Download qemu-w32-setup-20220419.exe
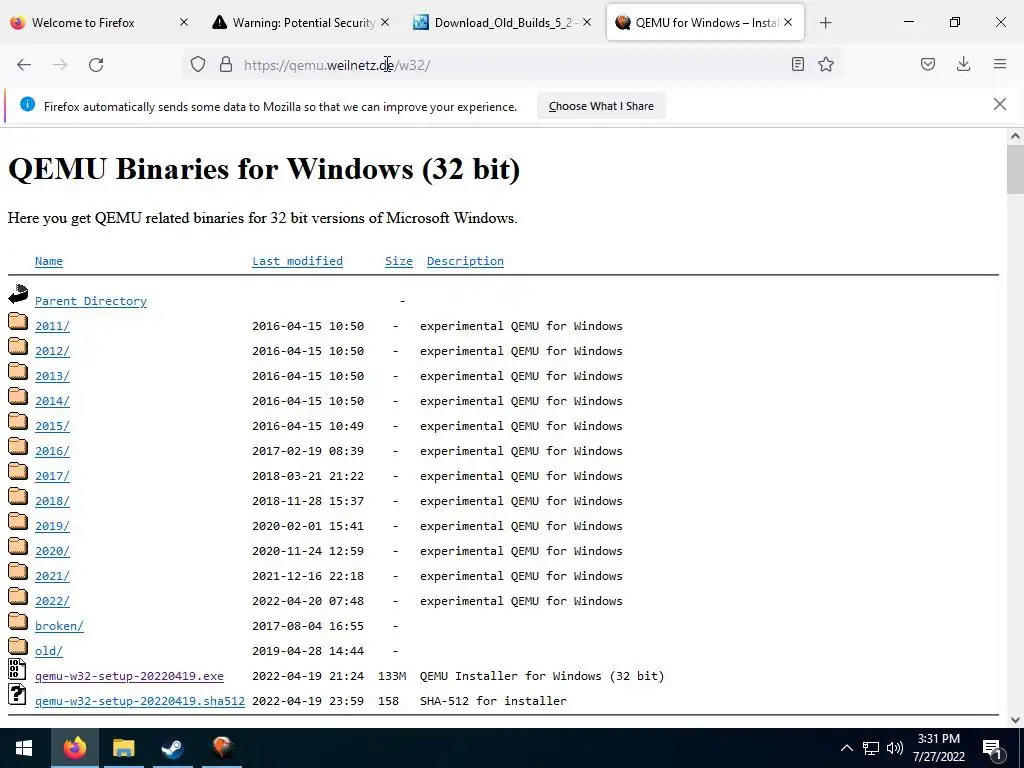The width and height of the screenshot is (1024, 768). point(129,676)
